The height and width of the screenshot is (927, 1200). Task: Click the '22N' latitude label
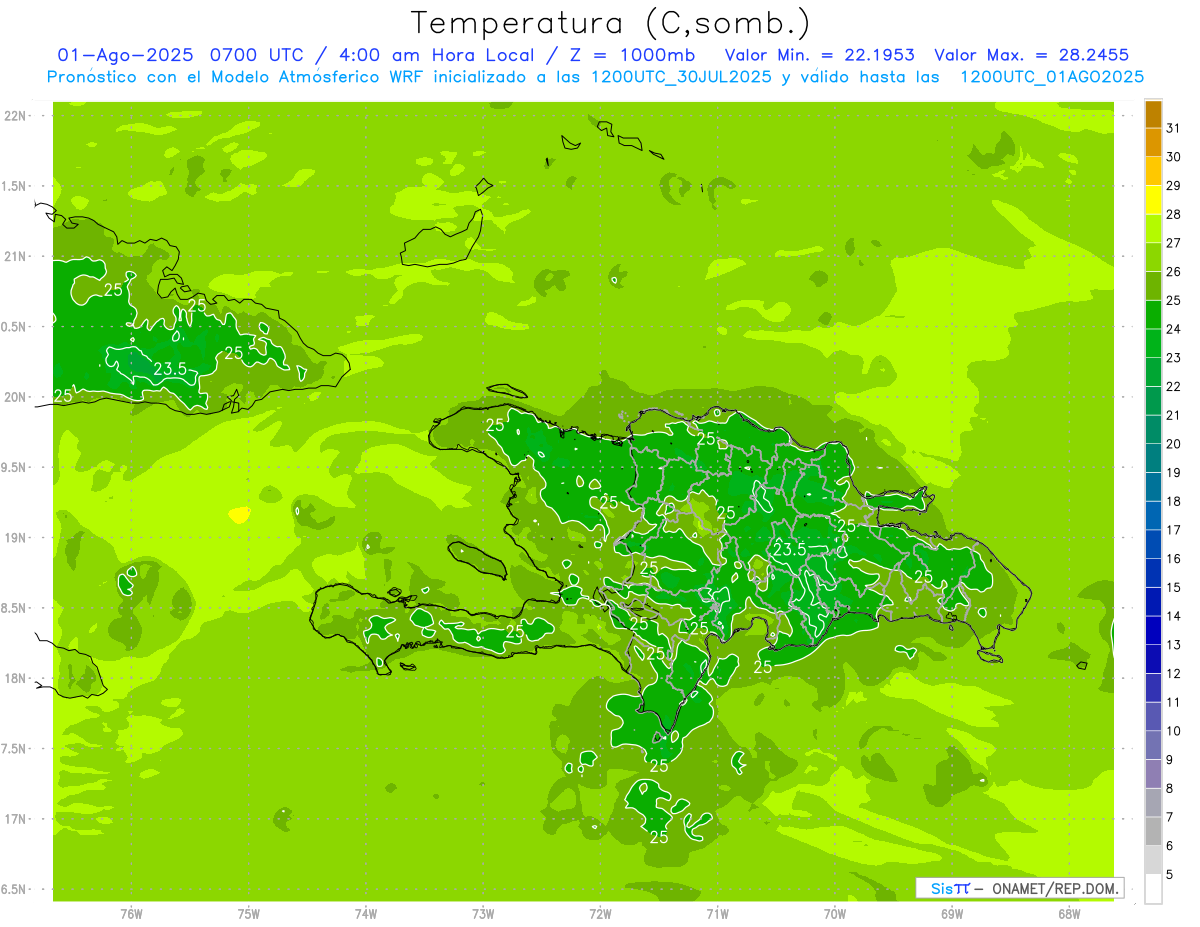coord(16,116)
